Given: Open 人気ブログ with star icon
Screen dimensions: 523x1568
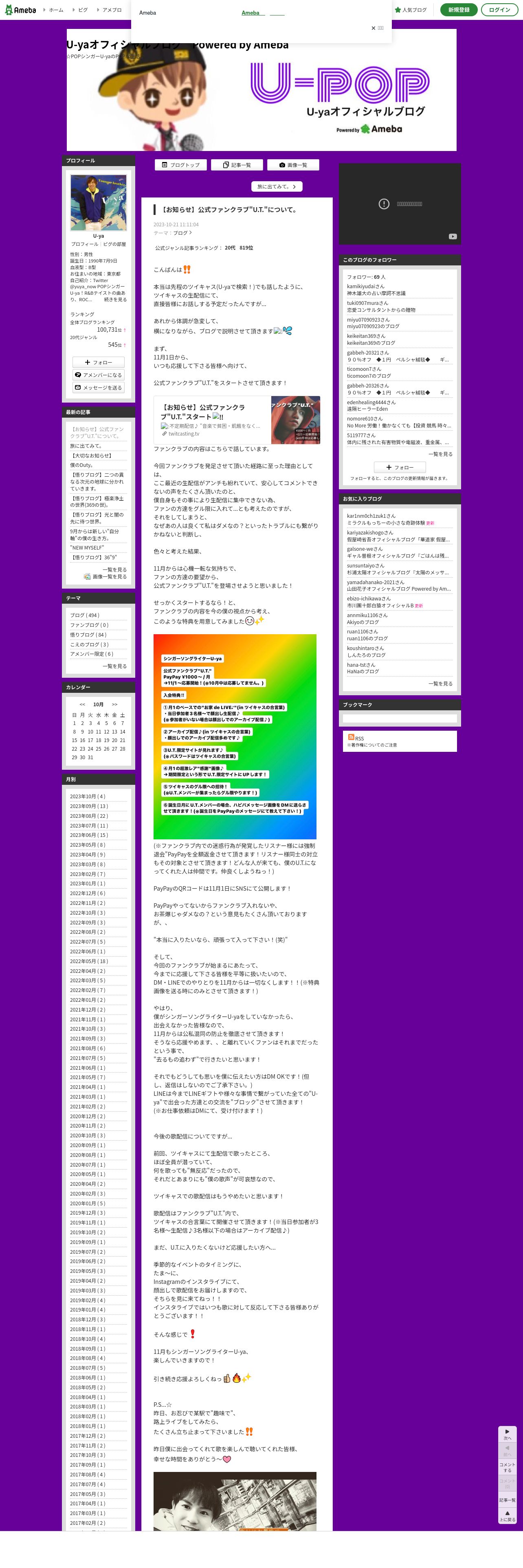Looking at the screenshot, I should (411, 10).
